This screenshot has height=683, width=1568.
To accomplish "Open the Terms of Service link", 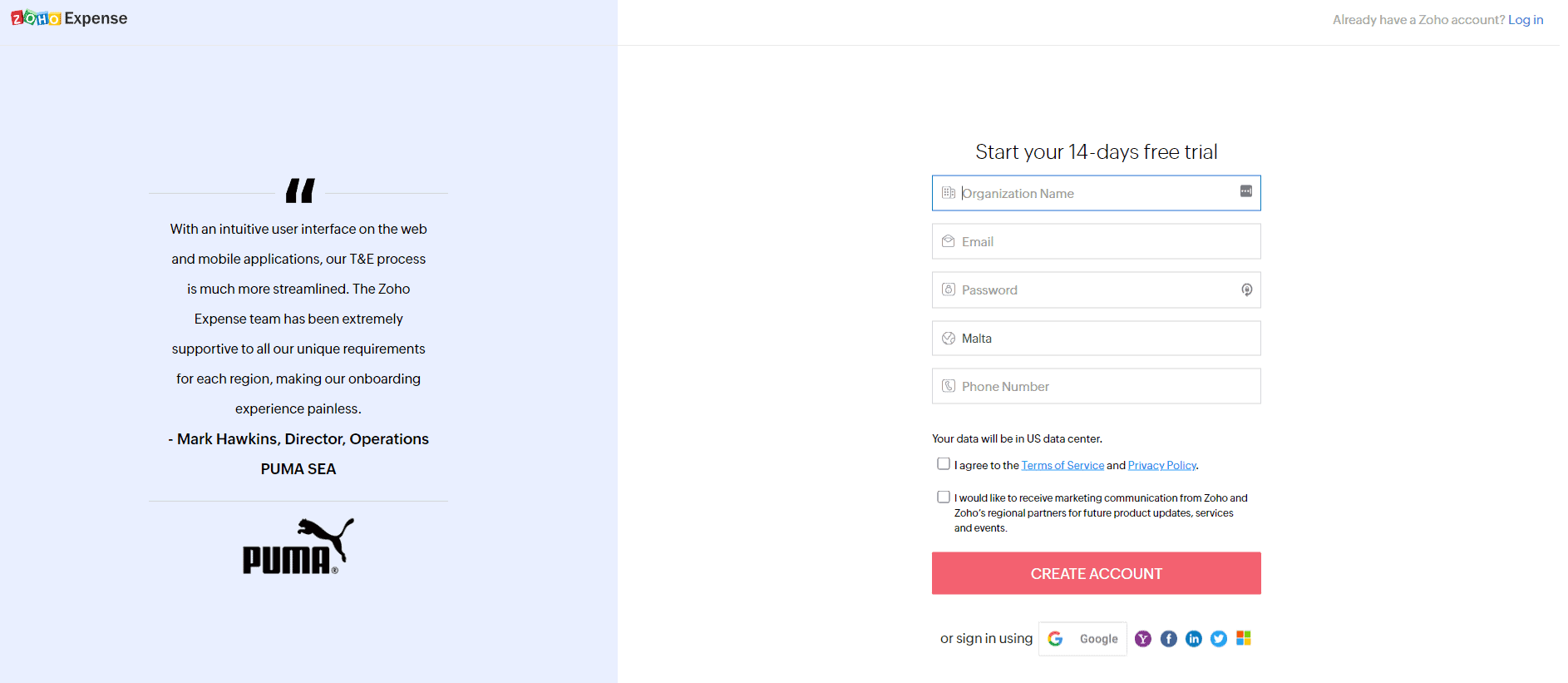I will pyautogui.click(x=1063, y=466).
